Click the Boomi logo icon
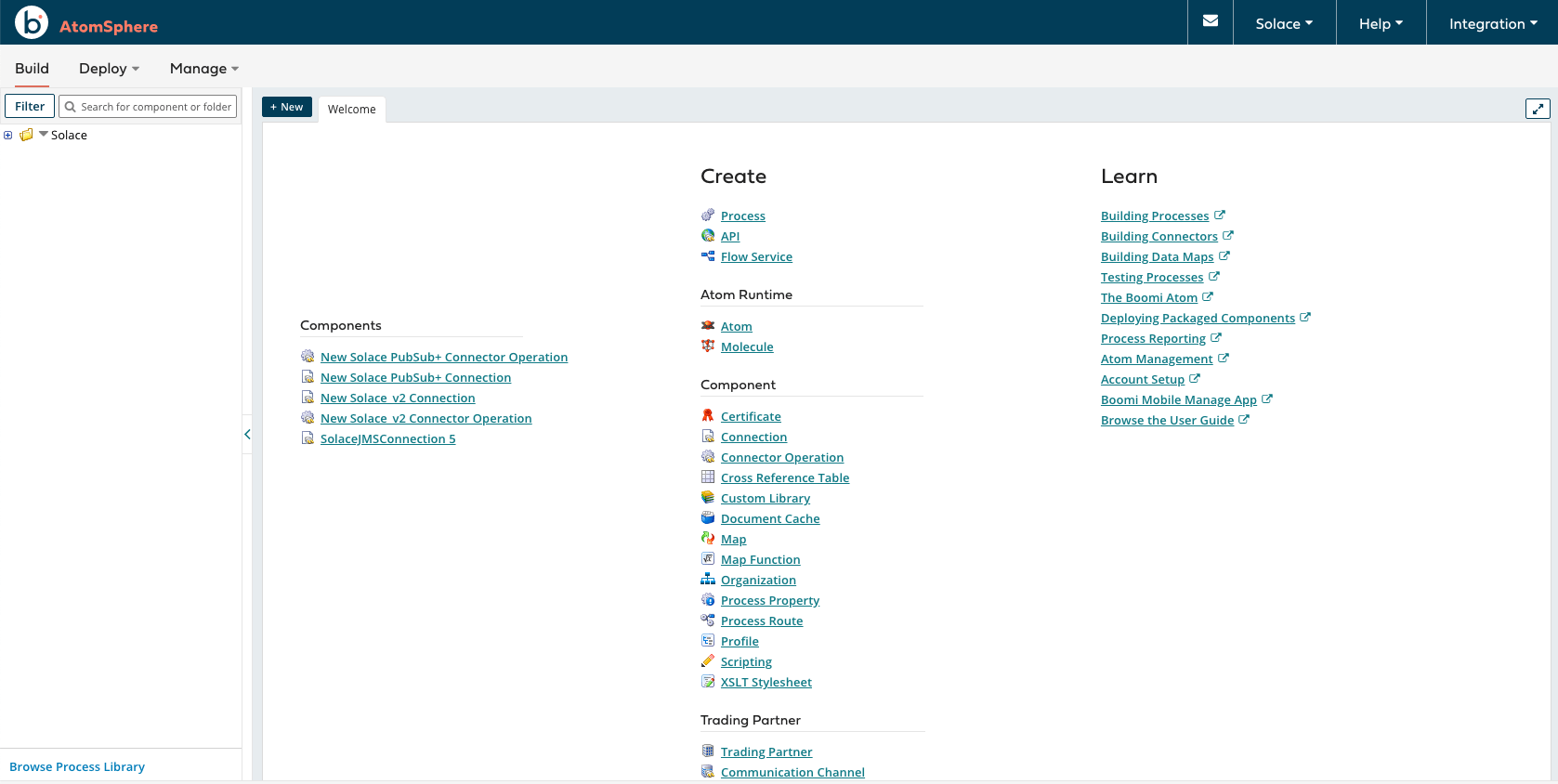The height and width of the screenshot is (784, 1558). [32, 22]
